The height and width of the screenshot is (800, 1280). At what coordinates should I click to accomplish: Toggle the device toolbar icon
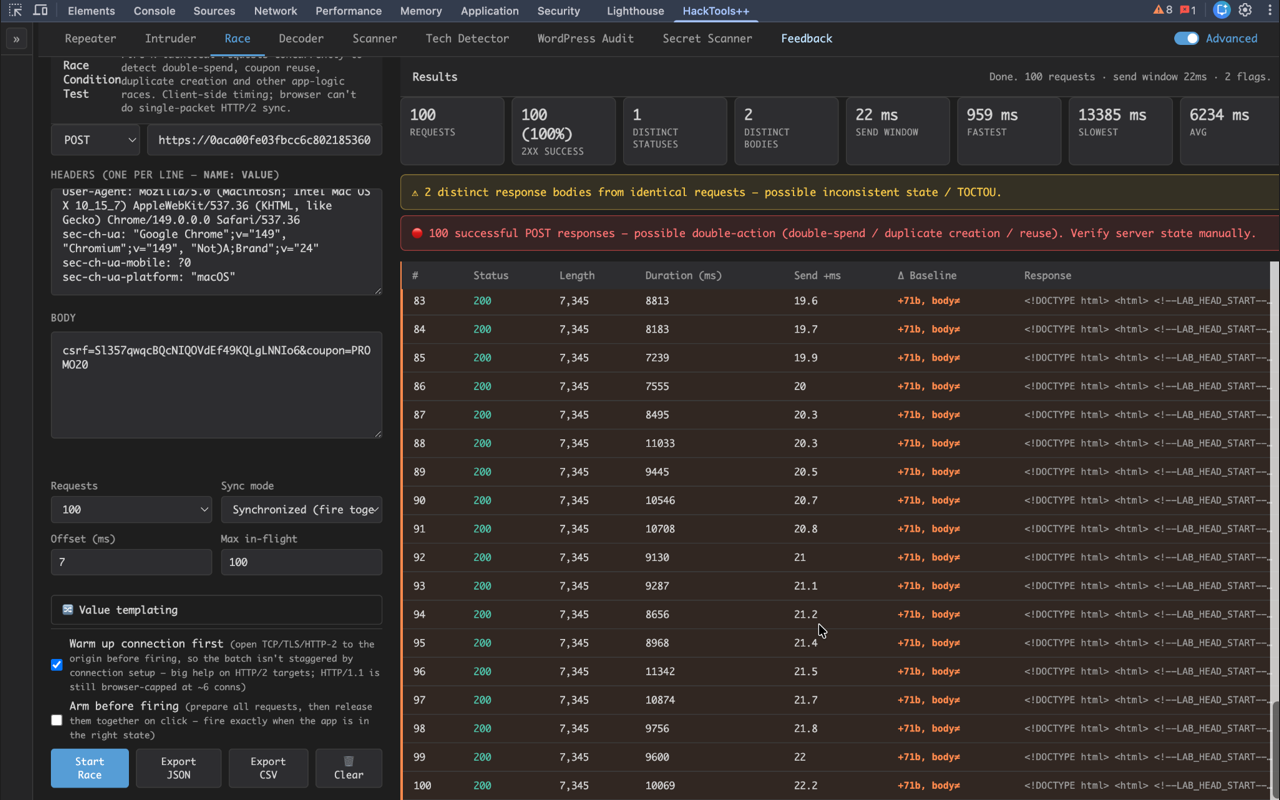(40, 11)
